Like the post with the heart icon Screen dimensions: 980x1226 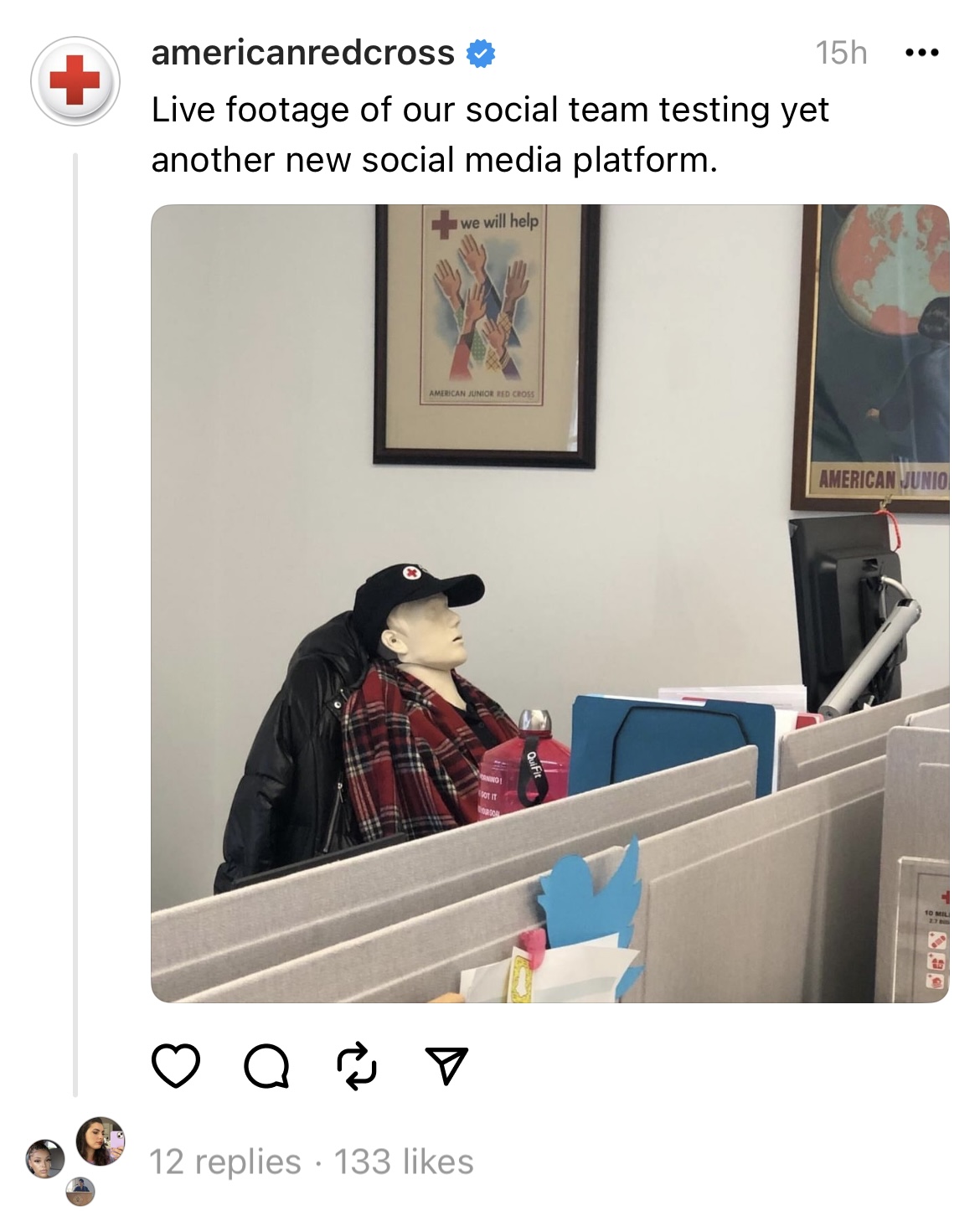click(x=176, y=1065)
